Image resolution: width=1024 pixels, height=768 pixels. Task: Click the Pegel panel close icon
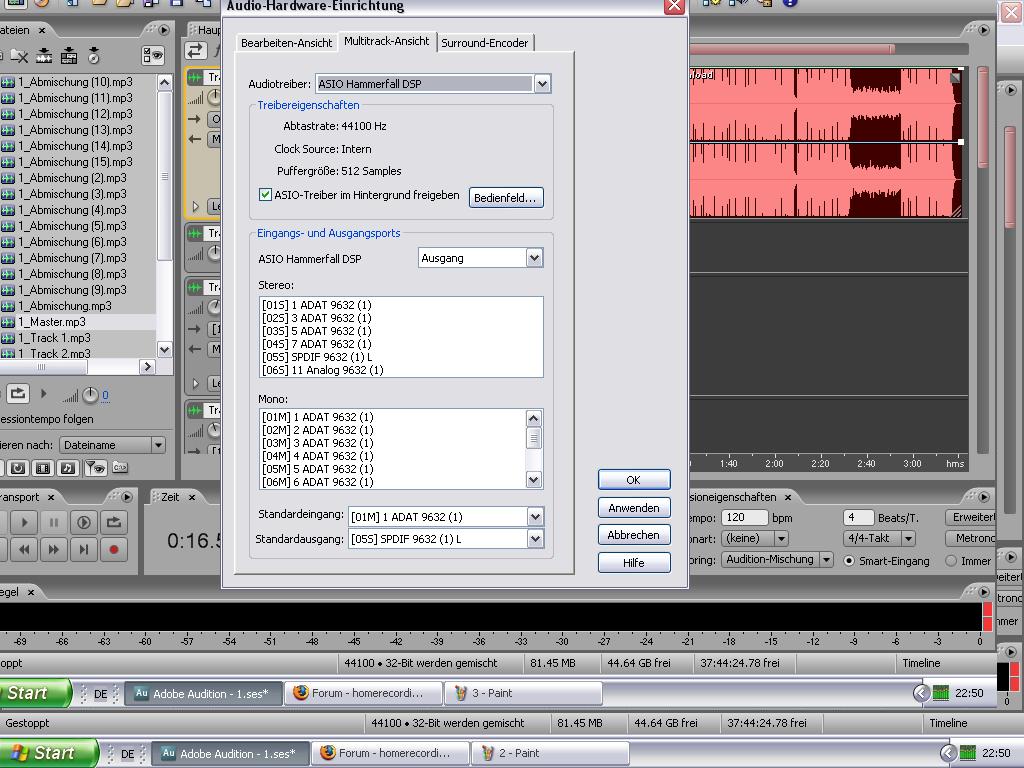tap(31, 592)
